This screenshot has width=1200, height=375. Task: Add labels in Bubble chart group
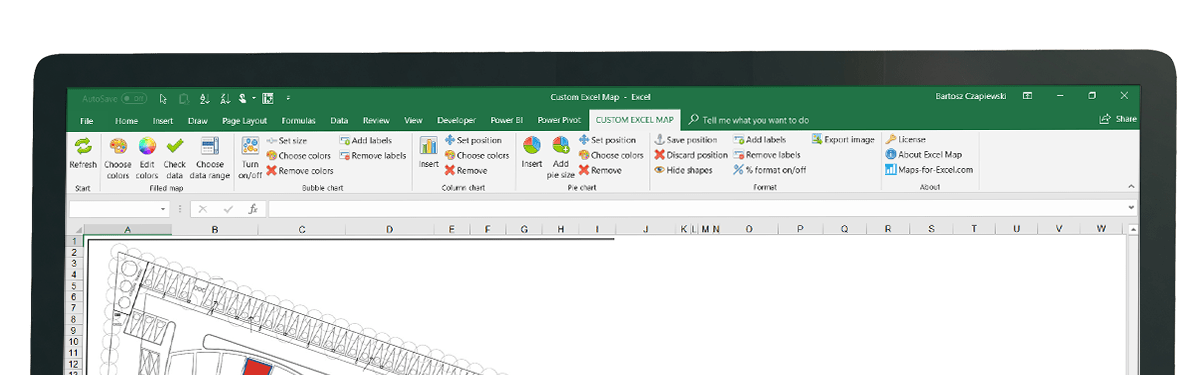tap(366, 141)
